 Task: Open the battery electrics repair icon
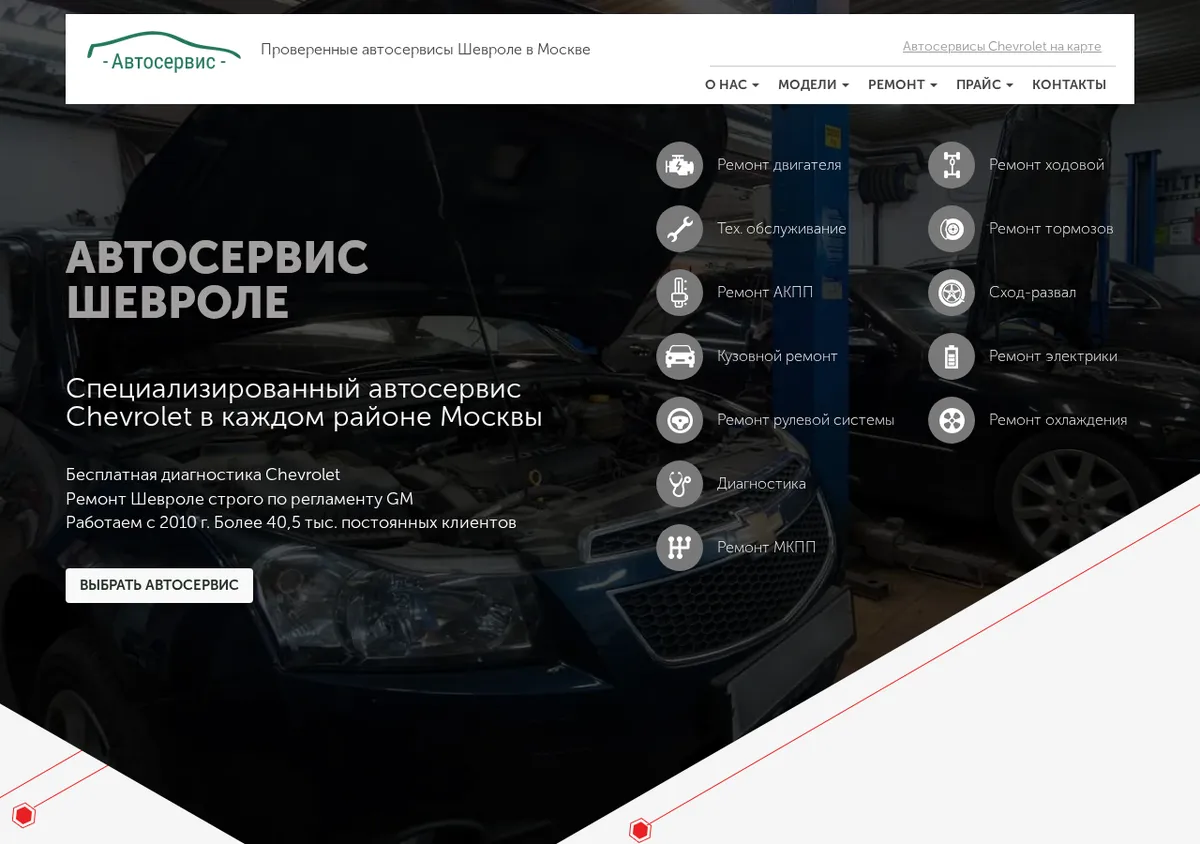click(x=952, y=356)
